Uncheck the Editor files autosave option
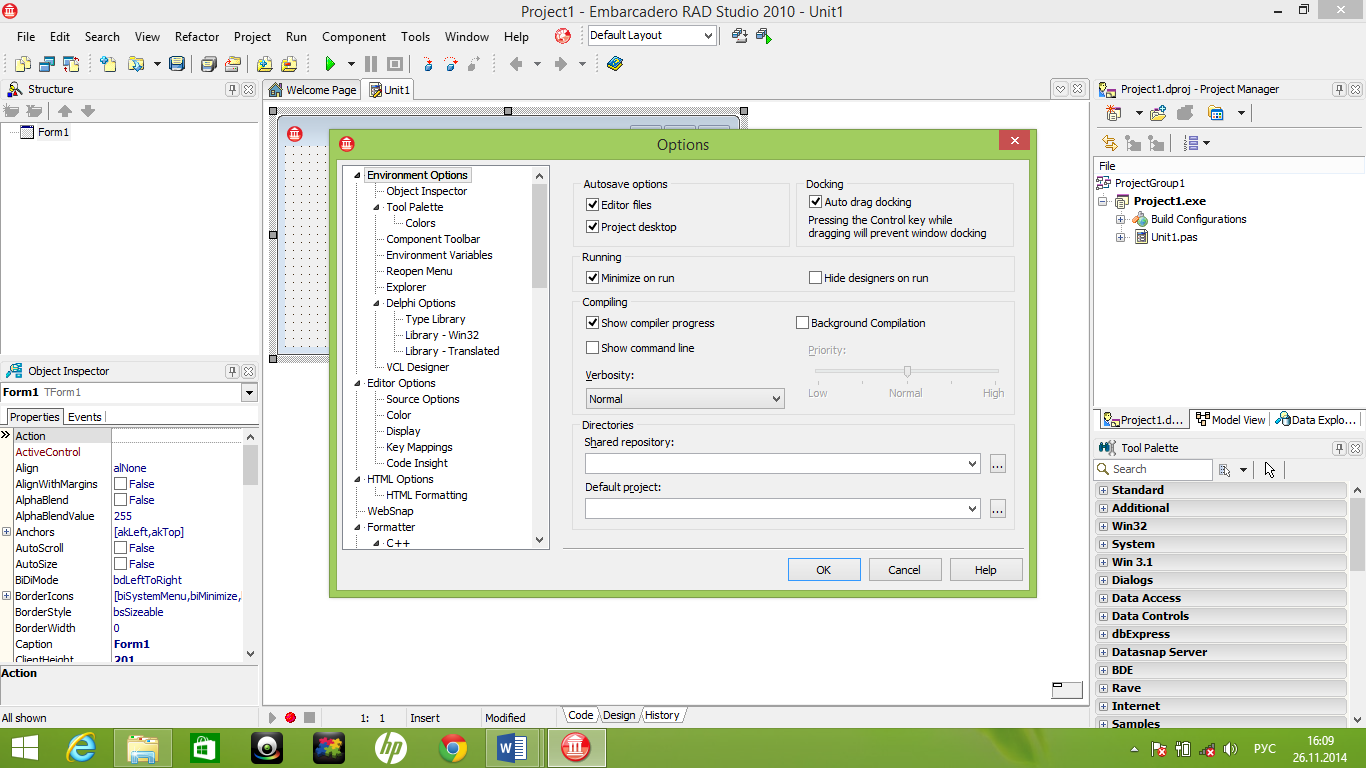The height and width of the screenshot is (768, 1366). 593,205
